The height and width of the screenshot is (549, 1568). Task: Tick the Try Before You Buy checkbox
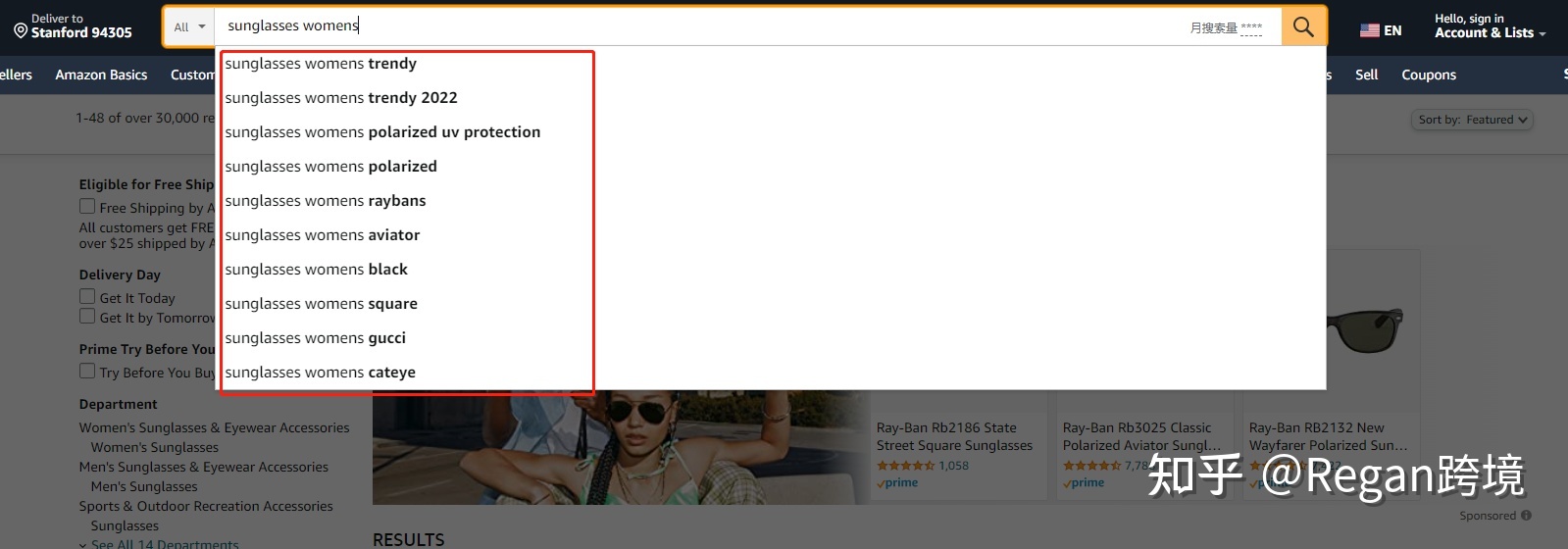point(87,372)
